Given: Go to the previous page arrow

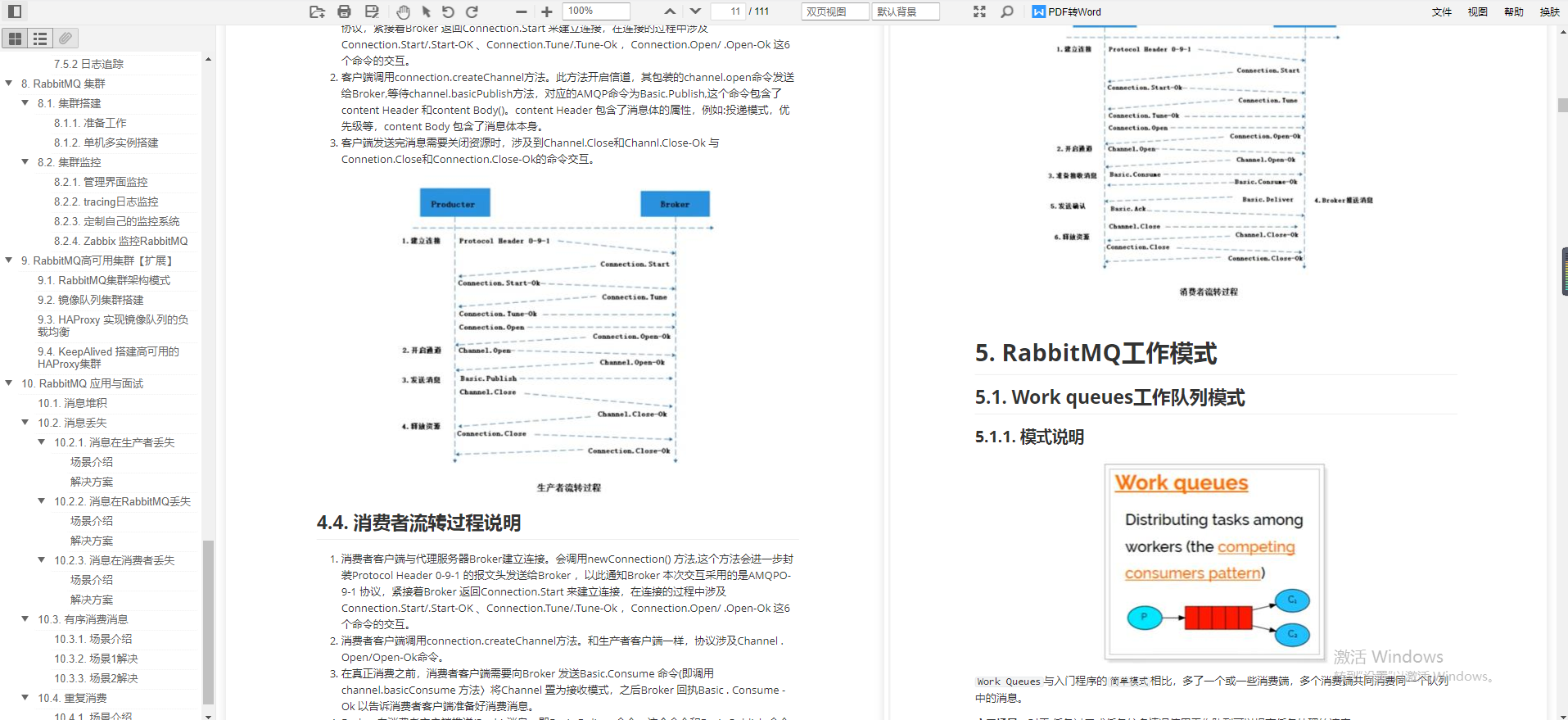Looking at the screenshot, I should tap(670, 11).
